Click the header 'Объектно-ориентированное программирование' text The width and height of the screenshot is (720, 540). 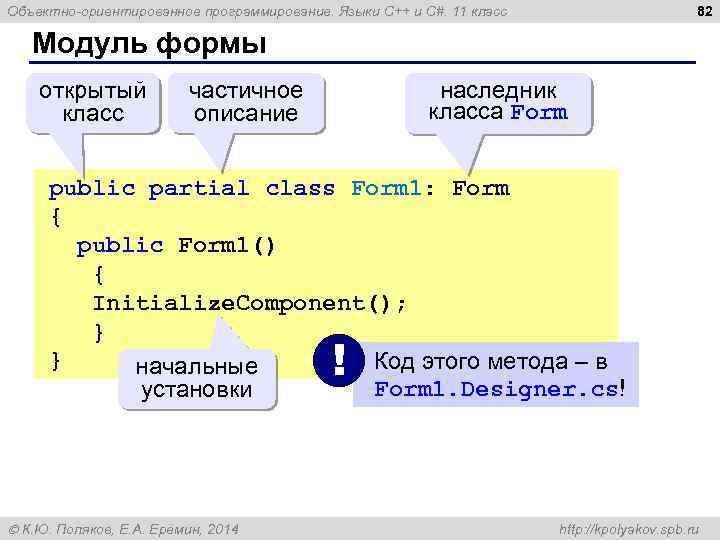pos(169,11)
